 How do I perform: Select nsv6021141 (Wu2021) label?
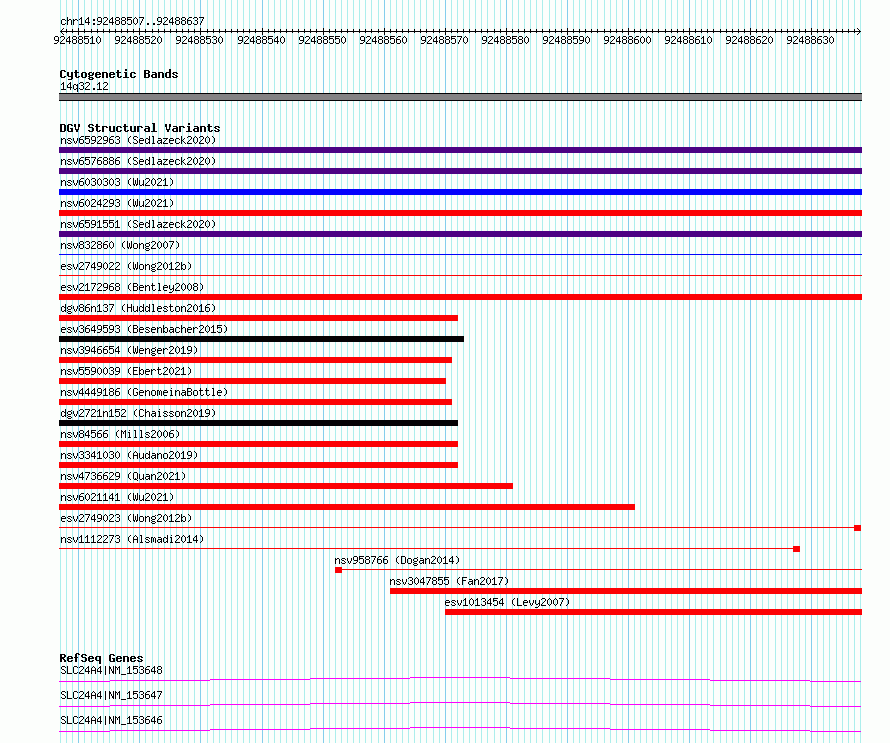(x=117, y=497)
